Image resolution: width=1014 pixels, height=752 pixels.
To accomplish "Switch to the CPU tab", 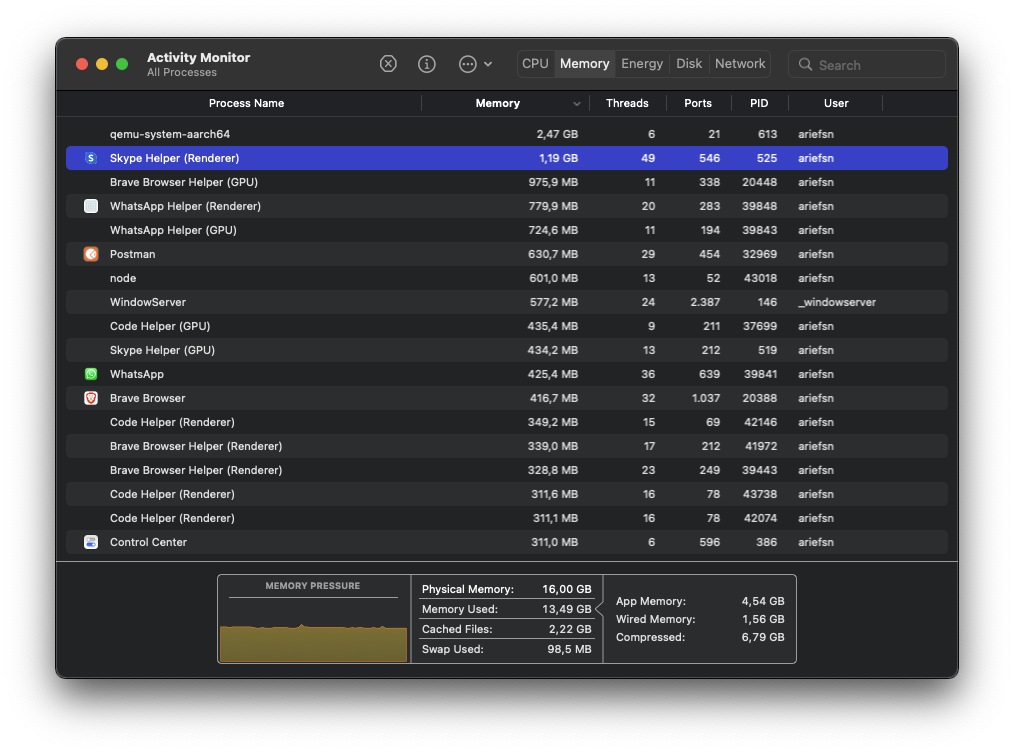I will point(535,63).
